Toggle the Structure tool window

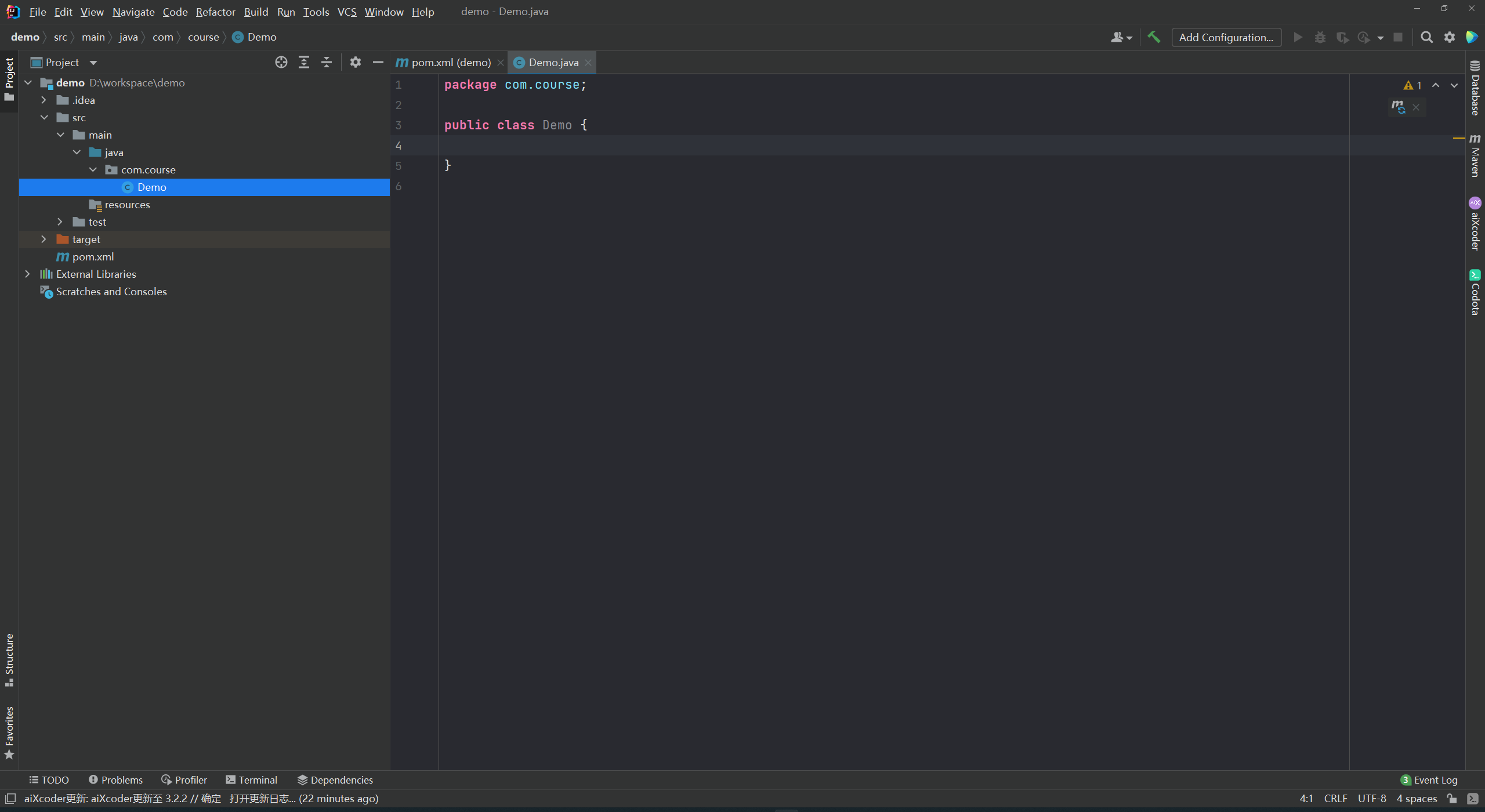[x=9, y=659]
